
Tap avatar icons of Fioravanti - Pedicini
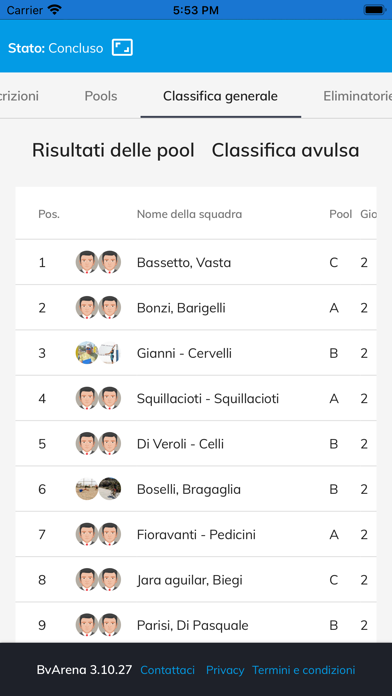pos(98,534)
